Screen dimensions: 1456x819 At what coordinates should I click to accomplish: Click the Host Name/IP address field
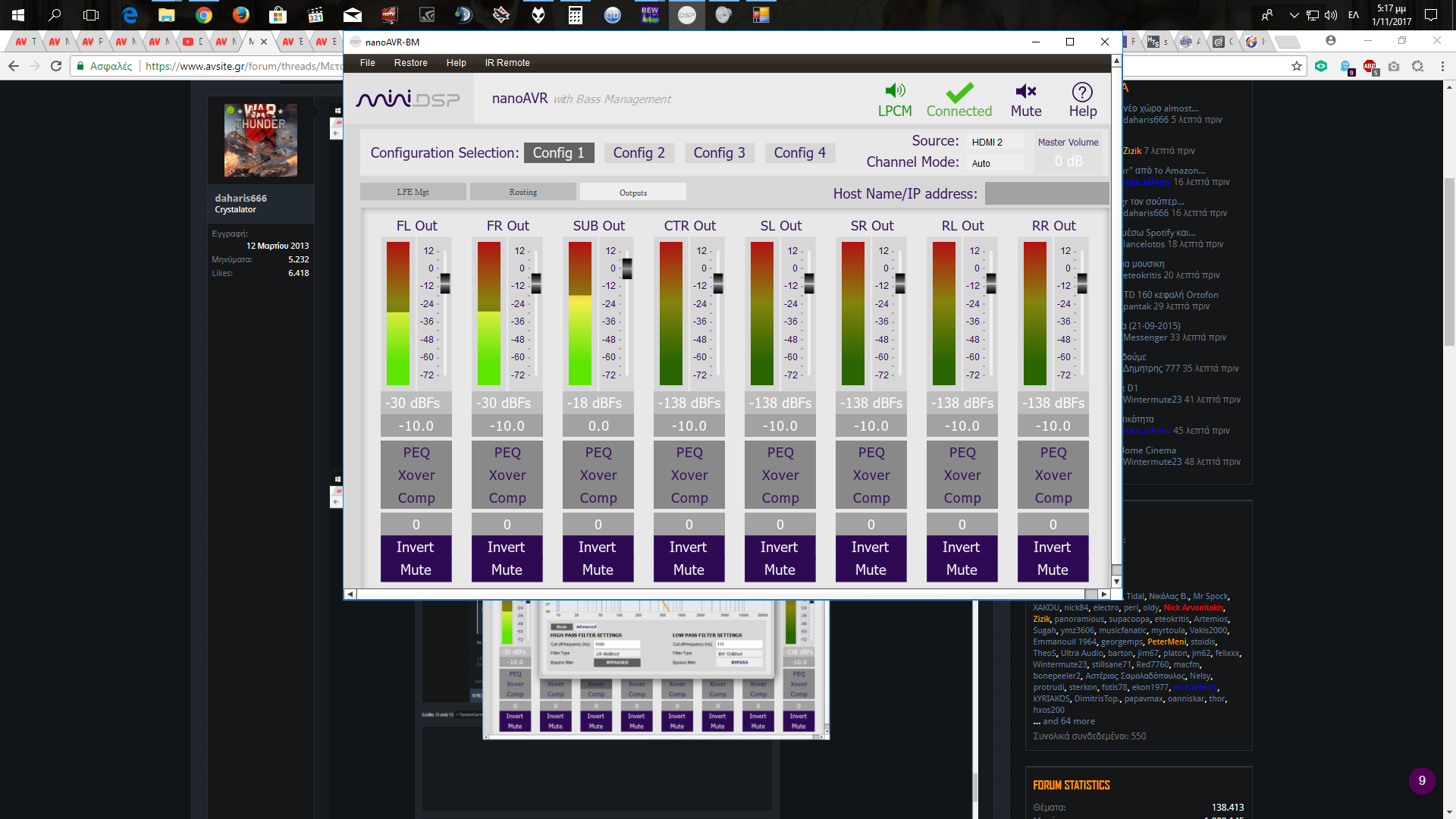pos(1046,193)
